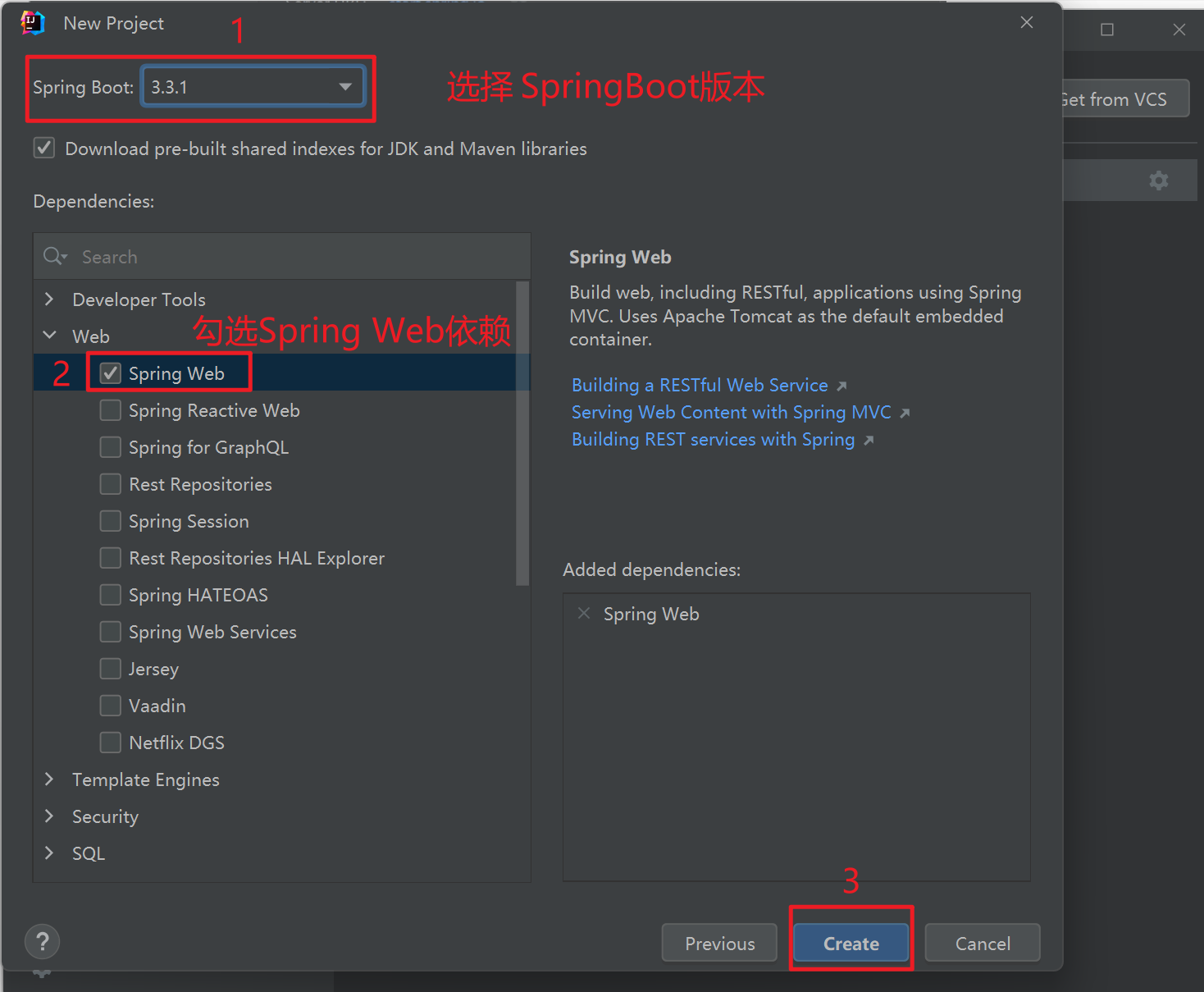
Task: Click Spring Web in added dependencies list
Action: pos(651,614)
